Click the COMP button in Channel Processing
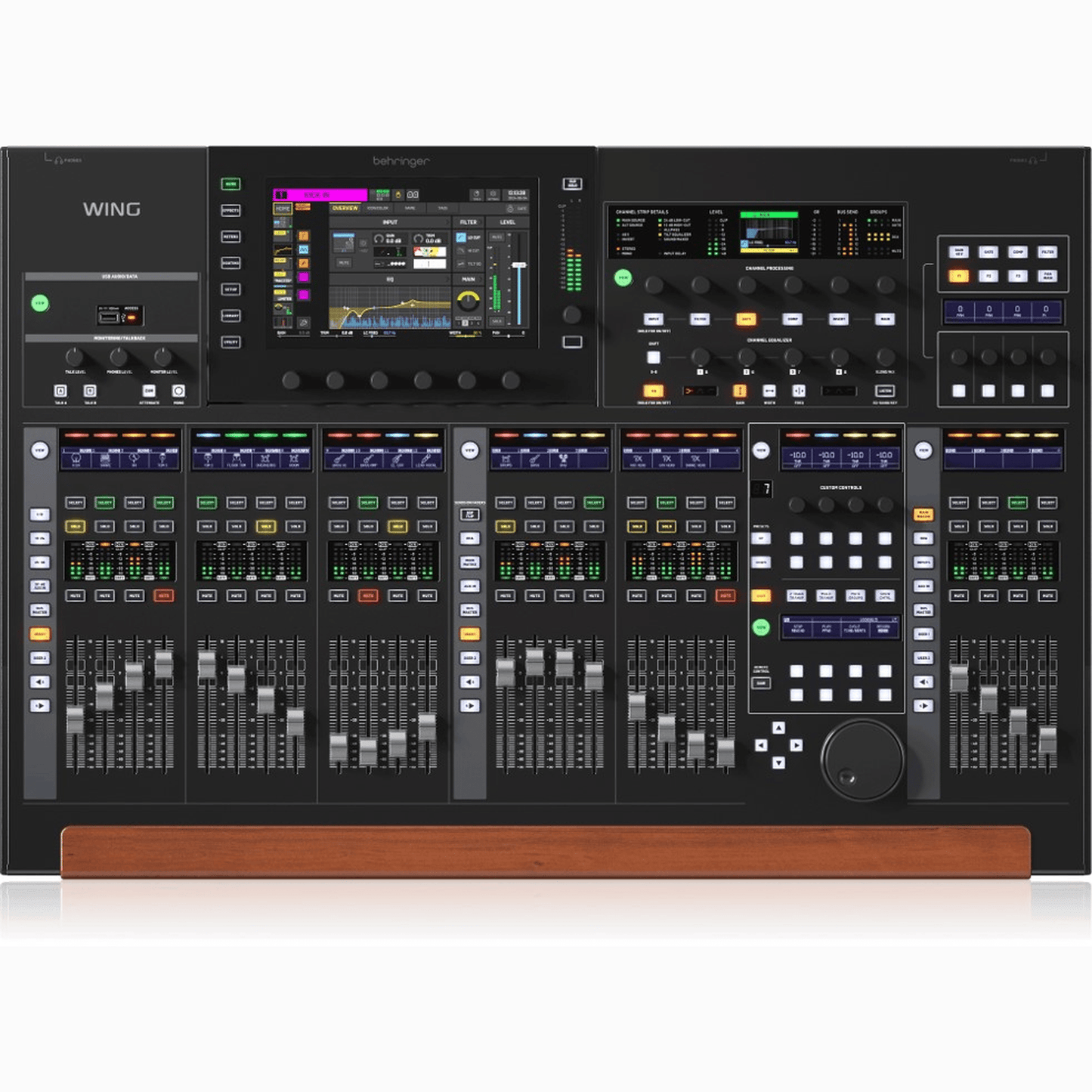 tap(792, 319)
